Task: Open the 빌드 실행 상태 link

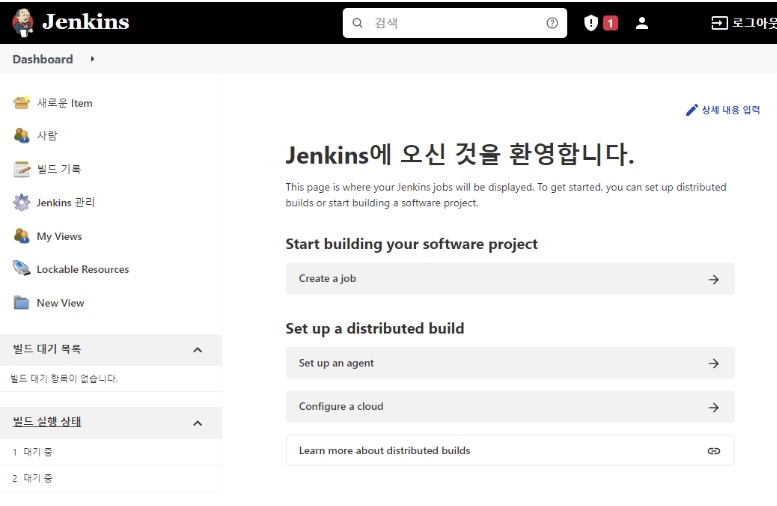Action: (x=47, y=421)
